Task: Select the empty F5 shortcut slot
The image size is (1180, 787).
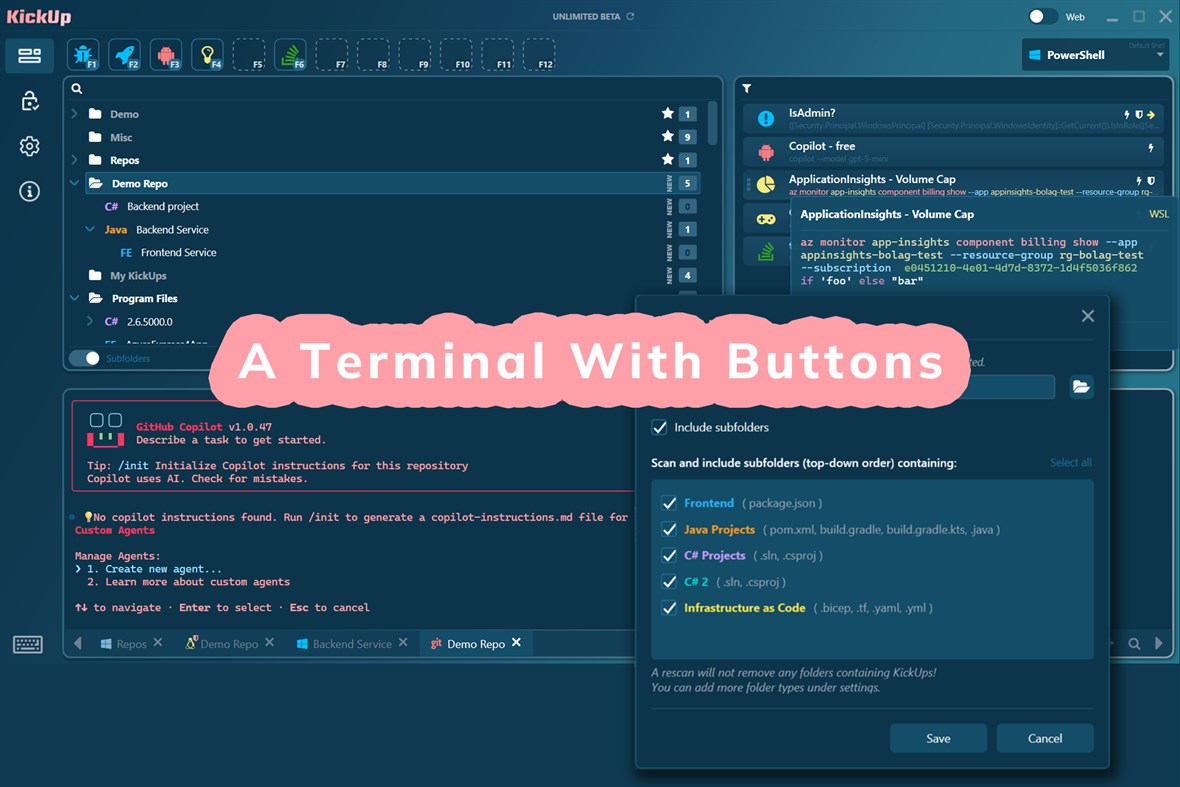Action: (x=249, y=55)
